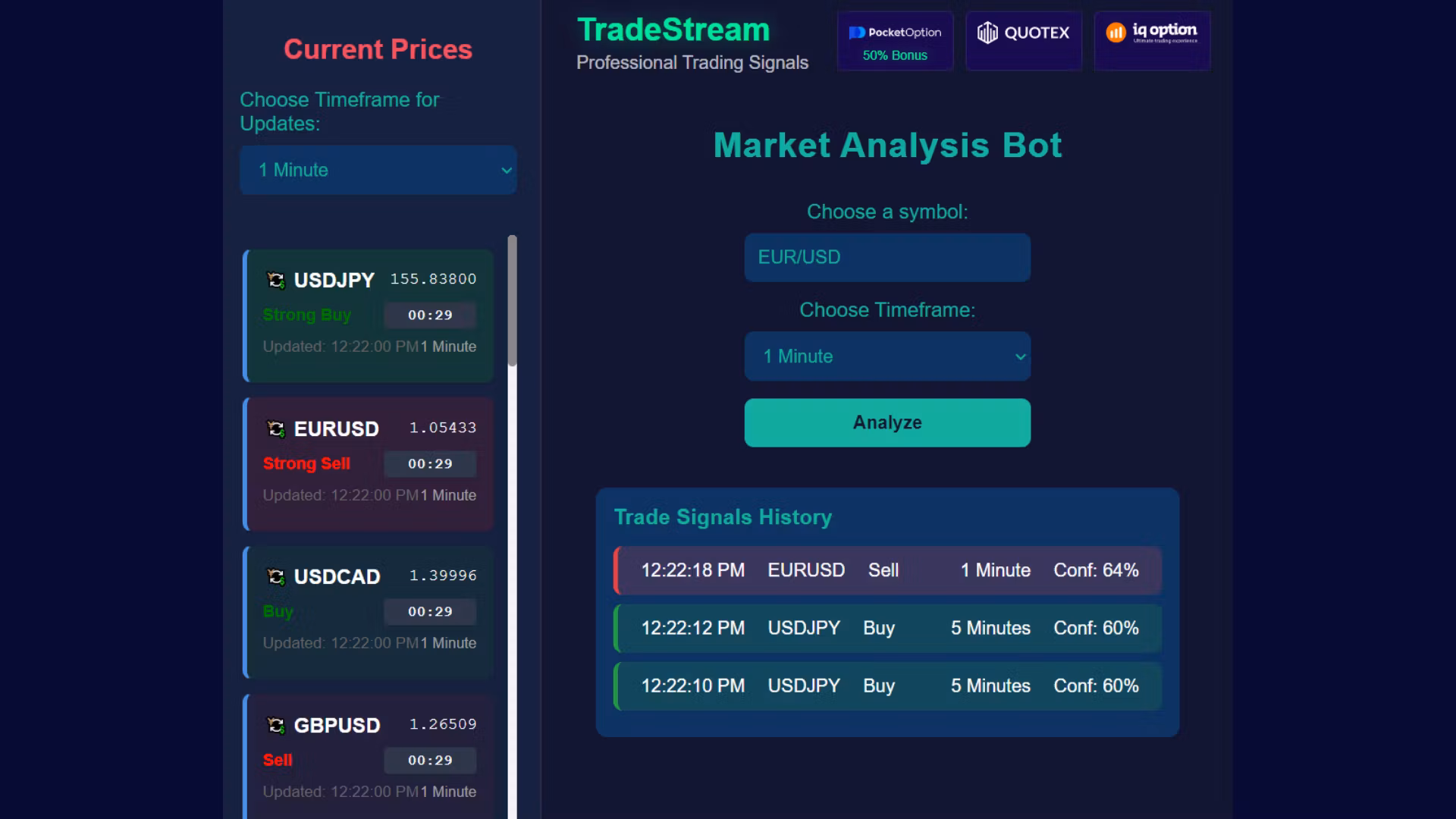Open the Updates timeframe dropdown
1456x819 pixels.
378,170
